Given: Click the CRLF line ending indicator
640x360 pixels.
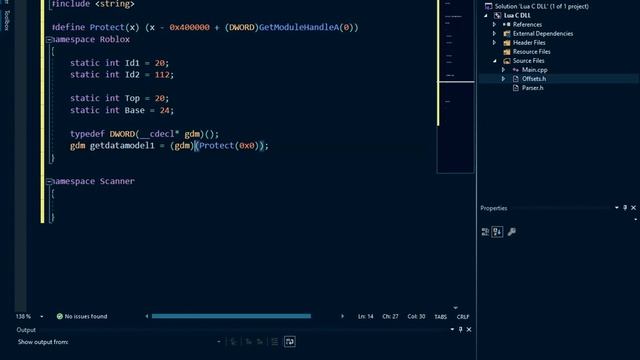Looking at the screenshot, I should click(463, 317).
